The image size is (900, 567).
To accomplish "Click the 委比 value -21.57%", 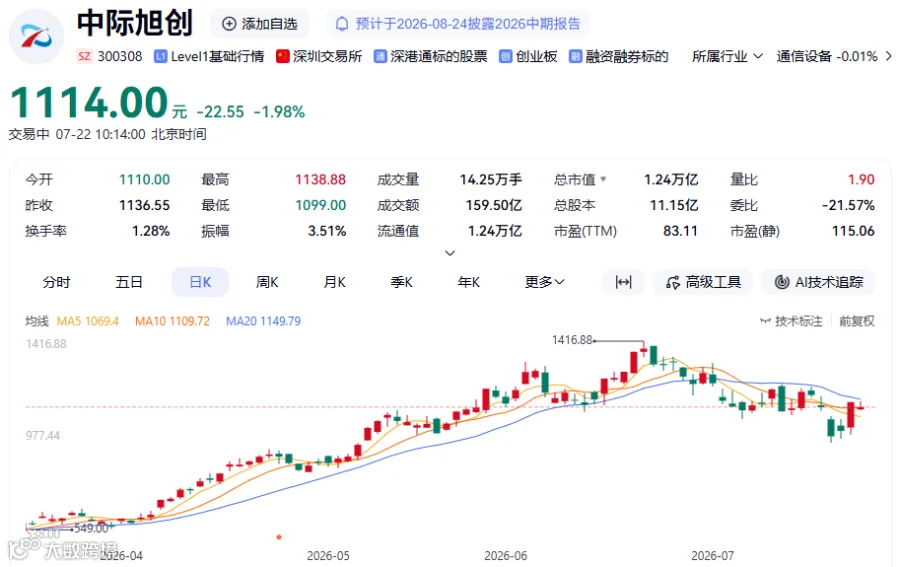I will (848, 205).
